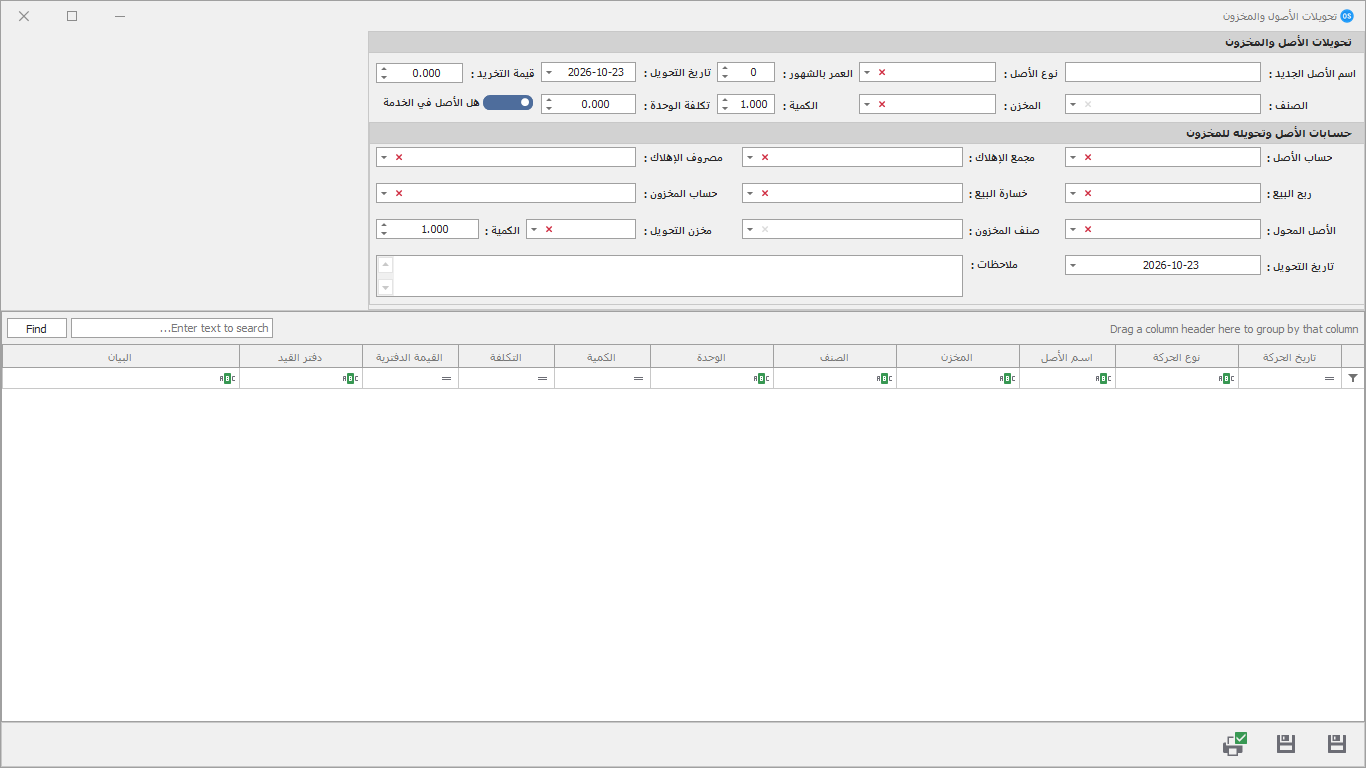Click the ABC filter icon under البيان column
This screenshot has width=1366, height=768.
pos(226,378)
